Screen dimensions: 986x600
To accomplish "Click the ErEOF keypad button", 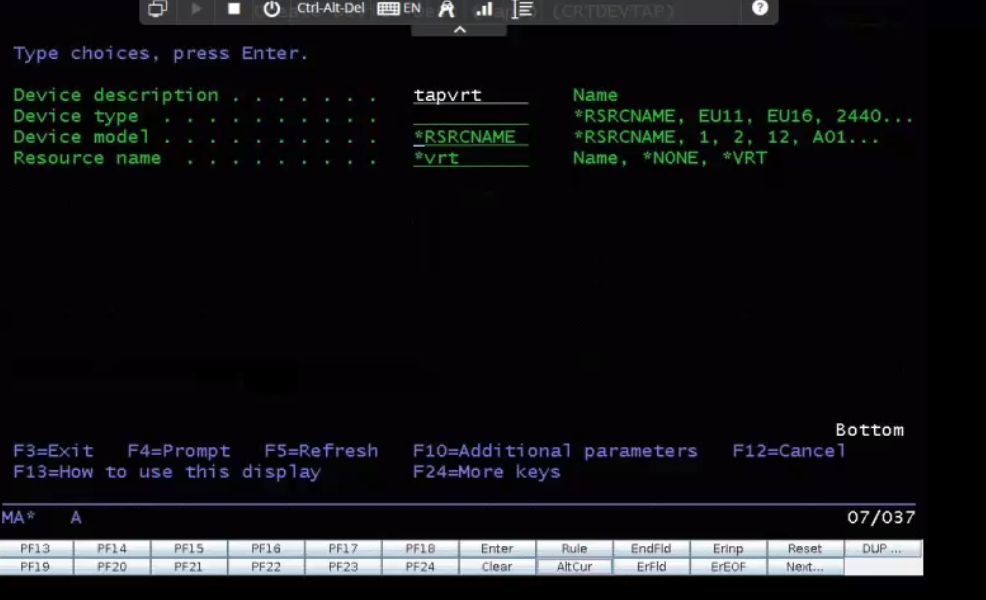I will pyautogui.click(x=728, y=567).
